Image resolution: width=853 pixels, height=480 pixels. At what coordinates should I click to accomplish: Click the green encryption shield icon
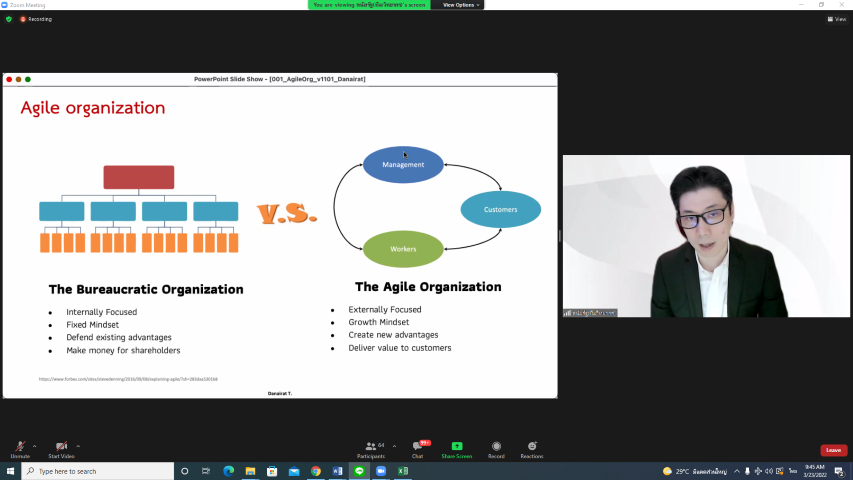point(9,19)
